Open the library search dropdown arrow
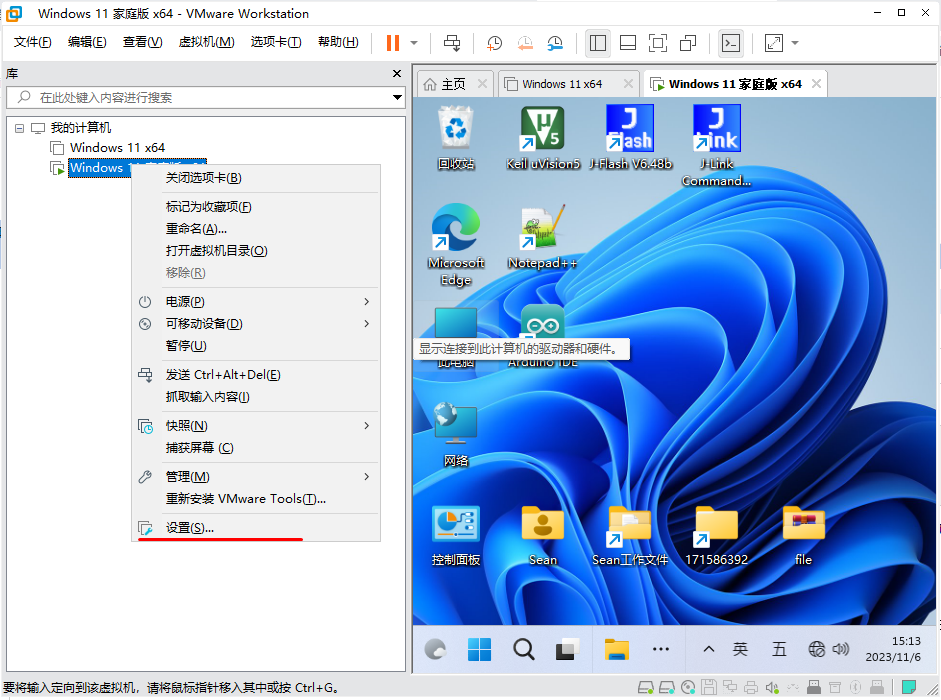Viewport: 941px width, 700px height. click(x=397, y=97)
